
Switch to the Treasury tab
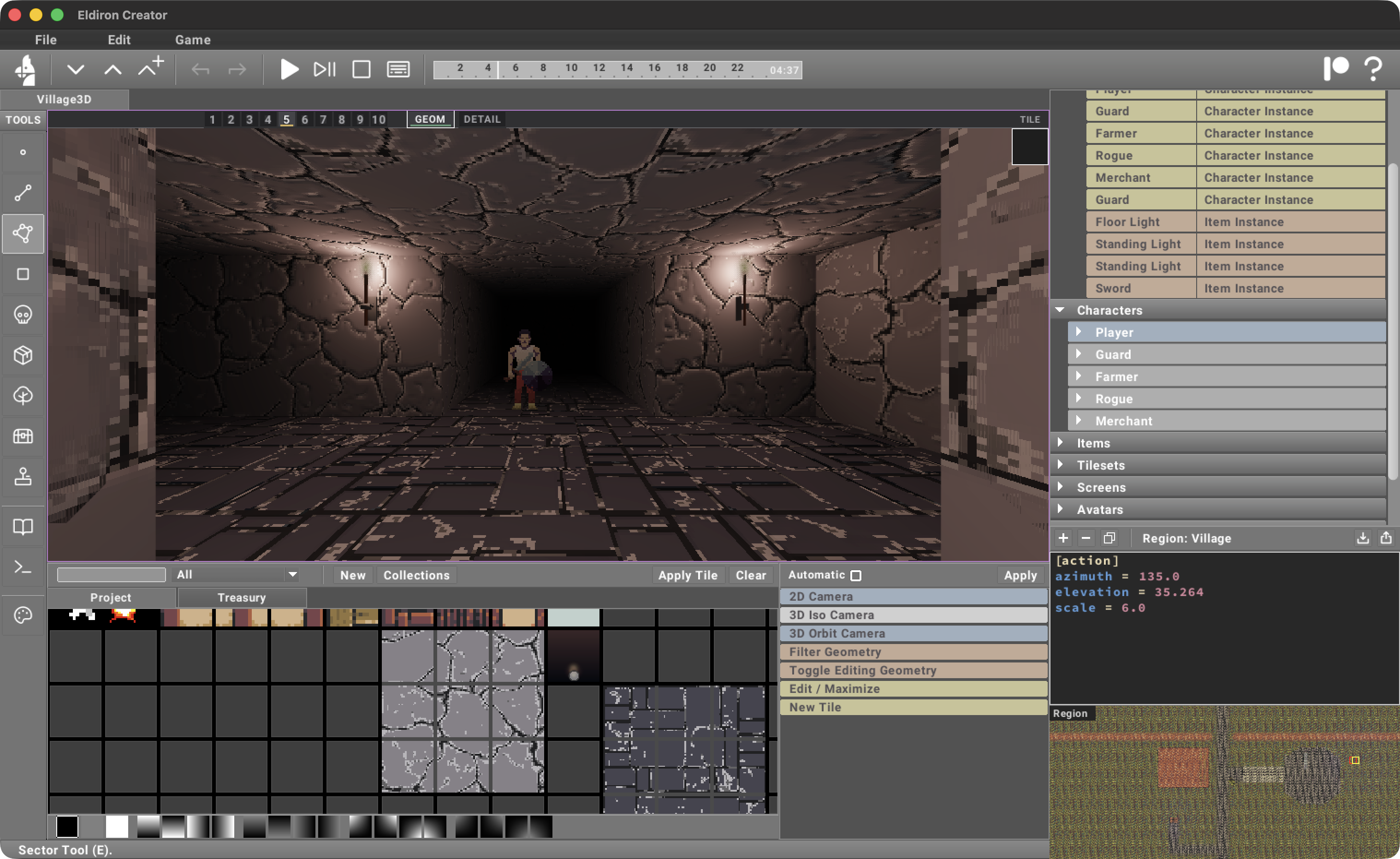pos(242,597)
